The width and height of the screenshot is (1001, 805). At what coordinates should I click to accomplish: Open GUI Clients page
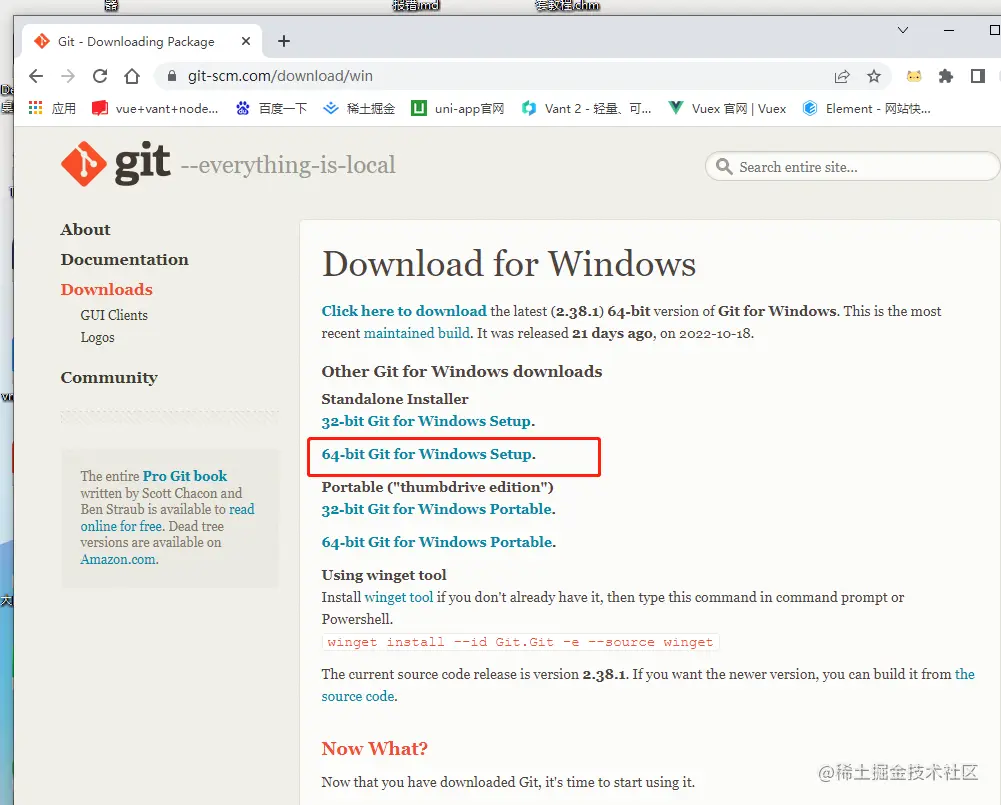point(114,315)
